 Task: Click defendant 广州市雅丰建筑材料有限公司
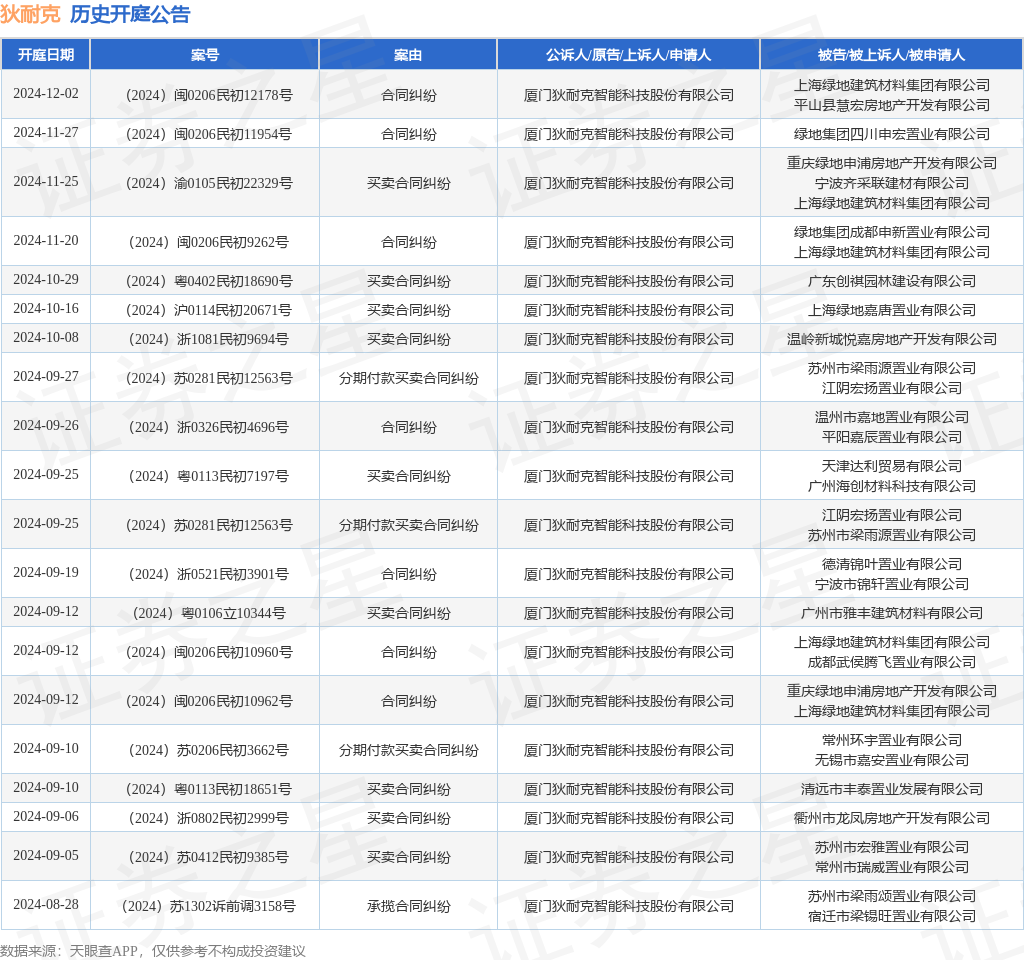[x=891, y=614]
